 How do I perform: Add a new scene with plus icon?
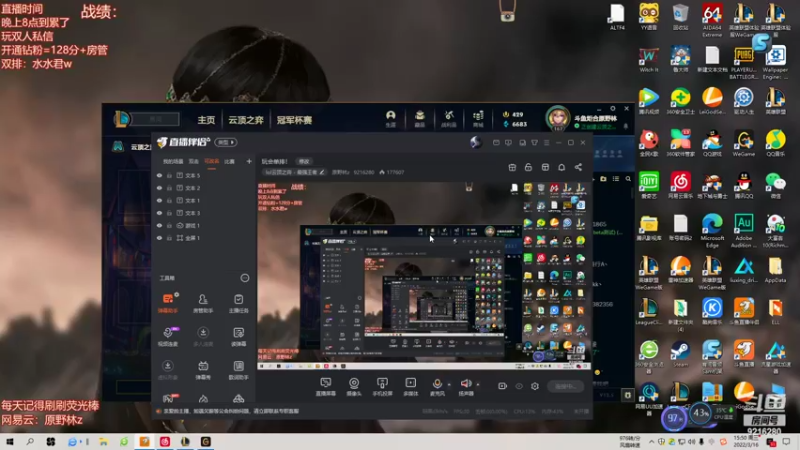coord(249,161)
